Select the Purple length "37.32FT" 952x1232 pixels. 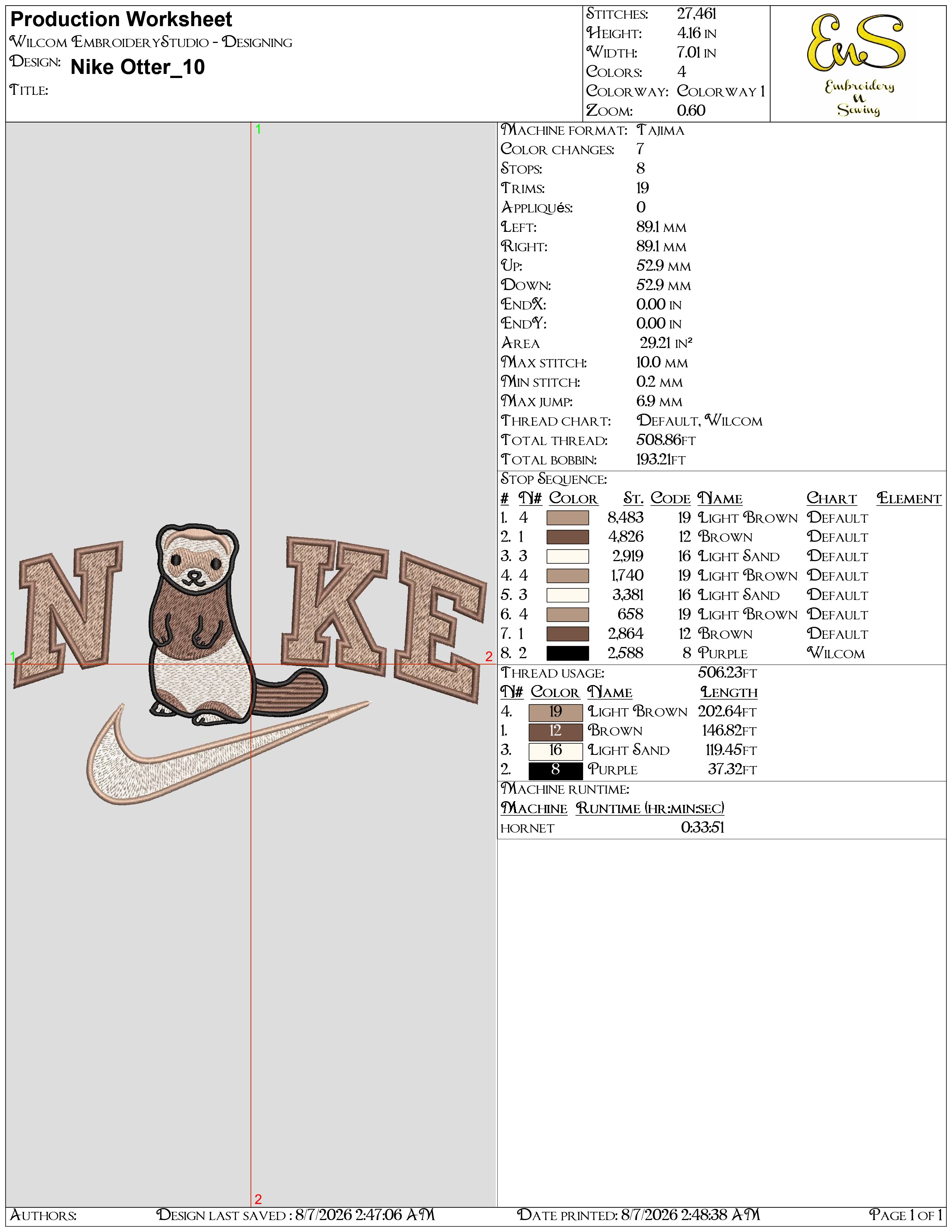click(732, 769)
